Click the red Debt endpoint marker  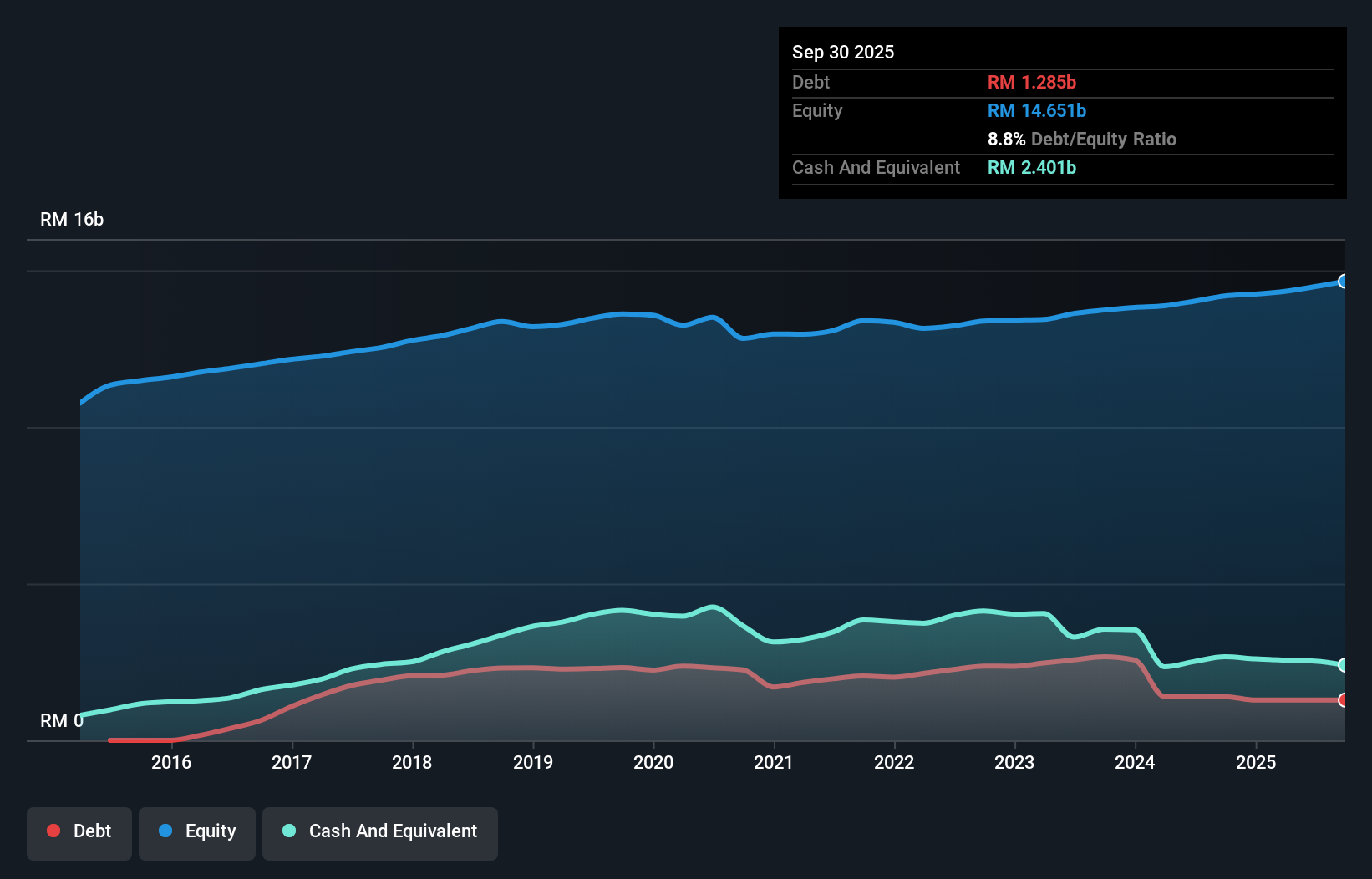point(1344,700)
